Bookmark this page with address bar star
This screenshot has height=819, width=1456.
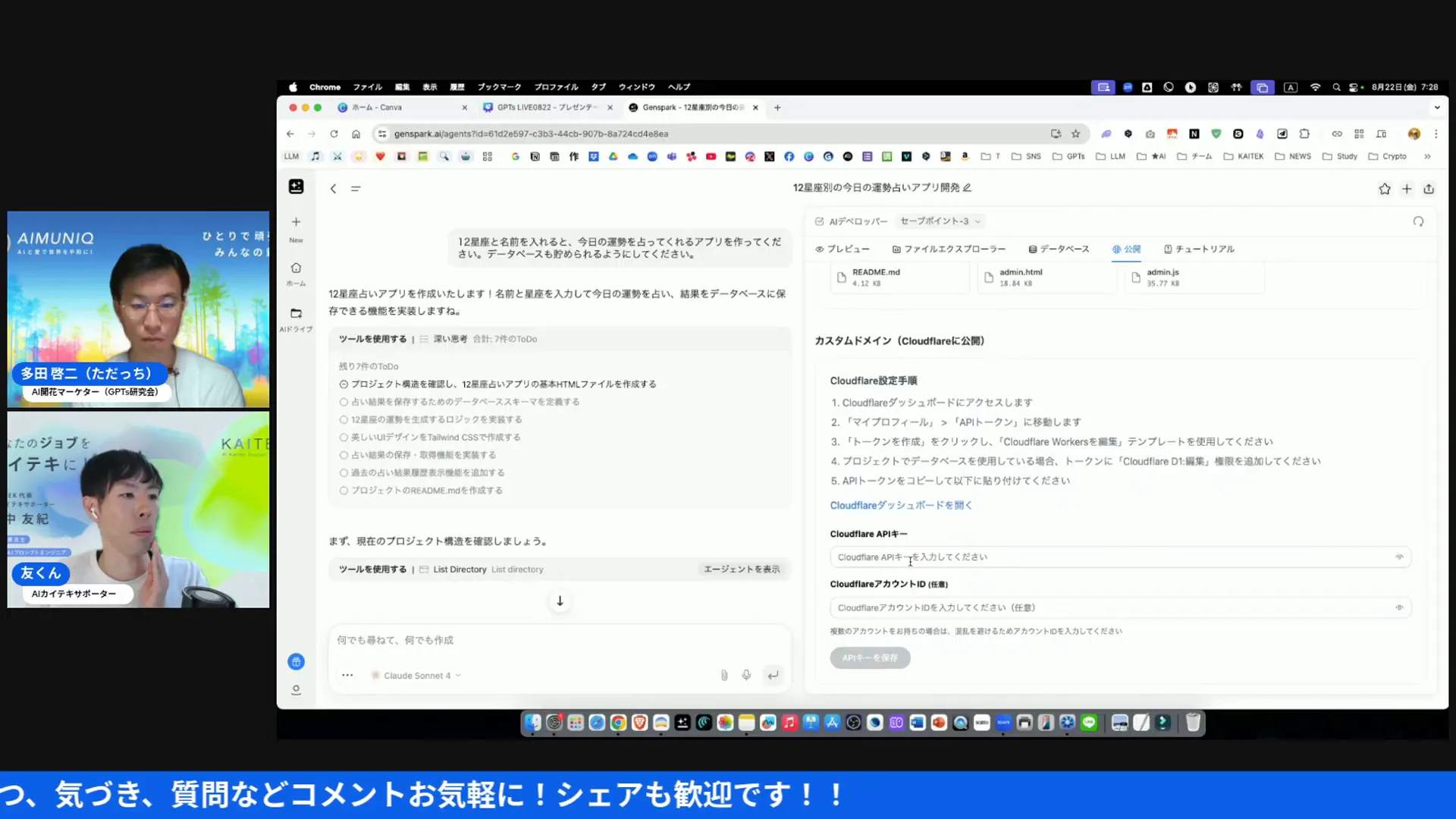tap(1075, 133)
